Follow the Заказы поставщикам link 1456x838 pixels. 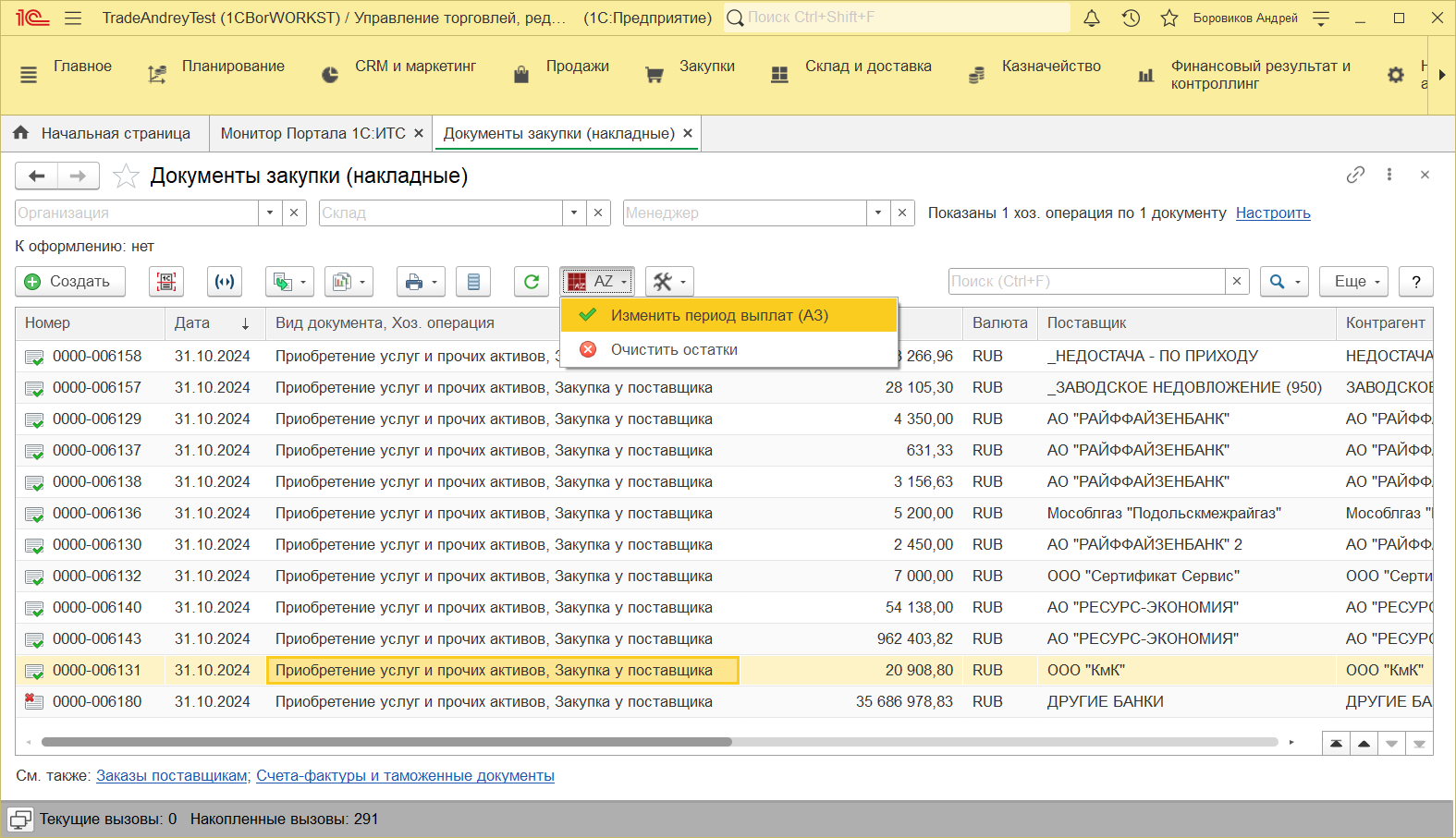[x=172, y=775]
